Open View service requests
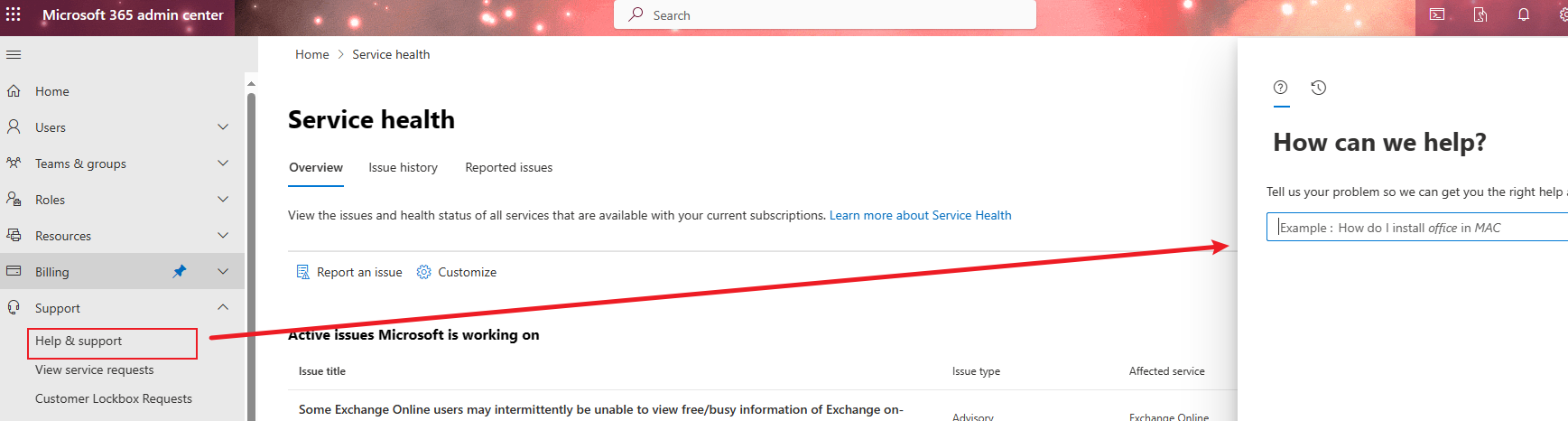The image size is (1568, 421). pyautogui.click(x=95, y=370)
